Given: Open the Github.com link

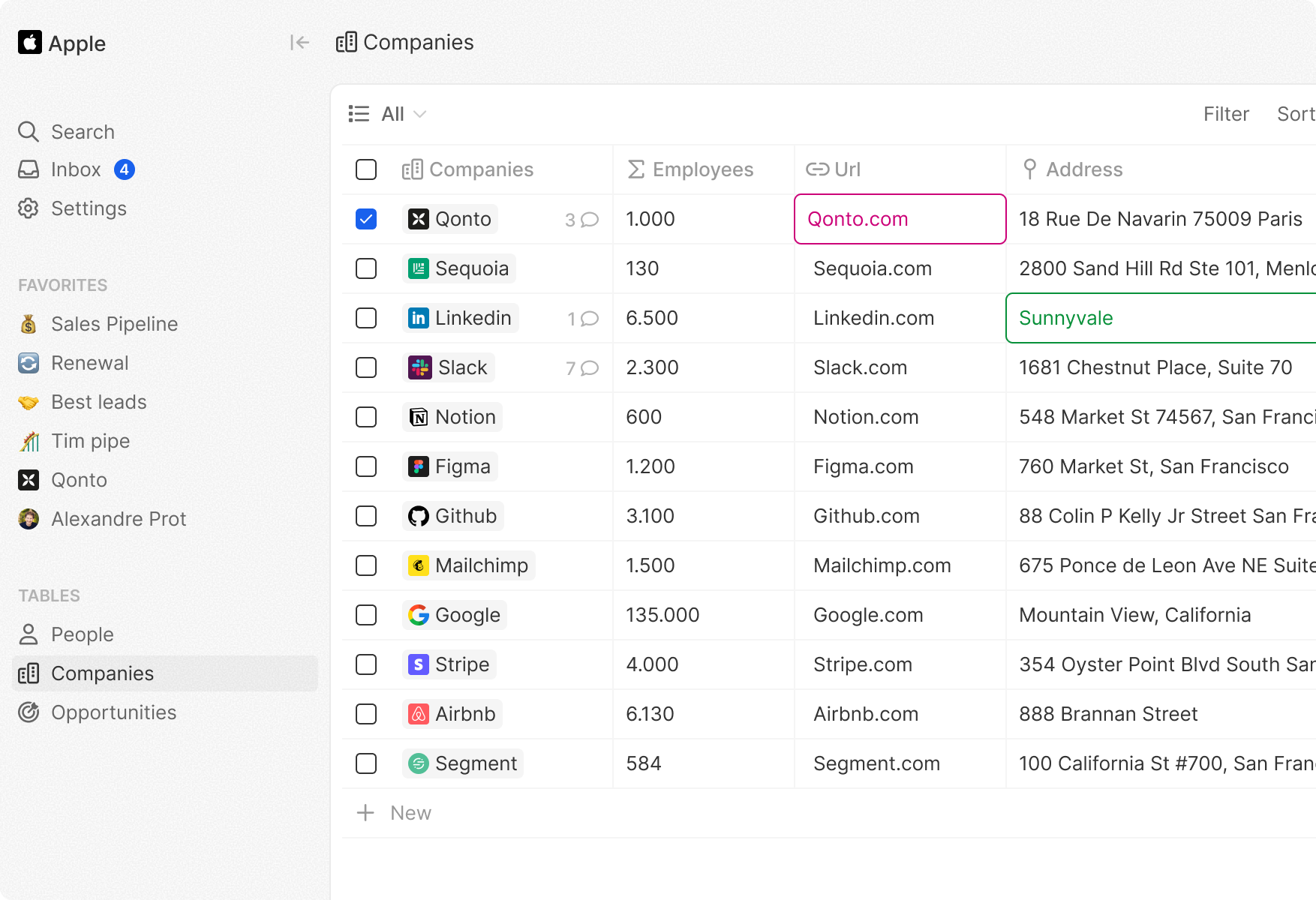Looking at the screenshot, I should tap(866, 516).
